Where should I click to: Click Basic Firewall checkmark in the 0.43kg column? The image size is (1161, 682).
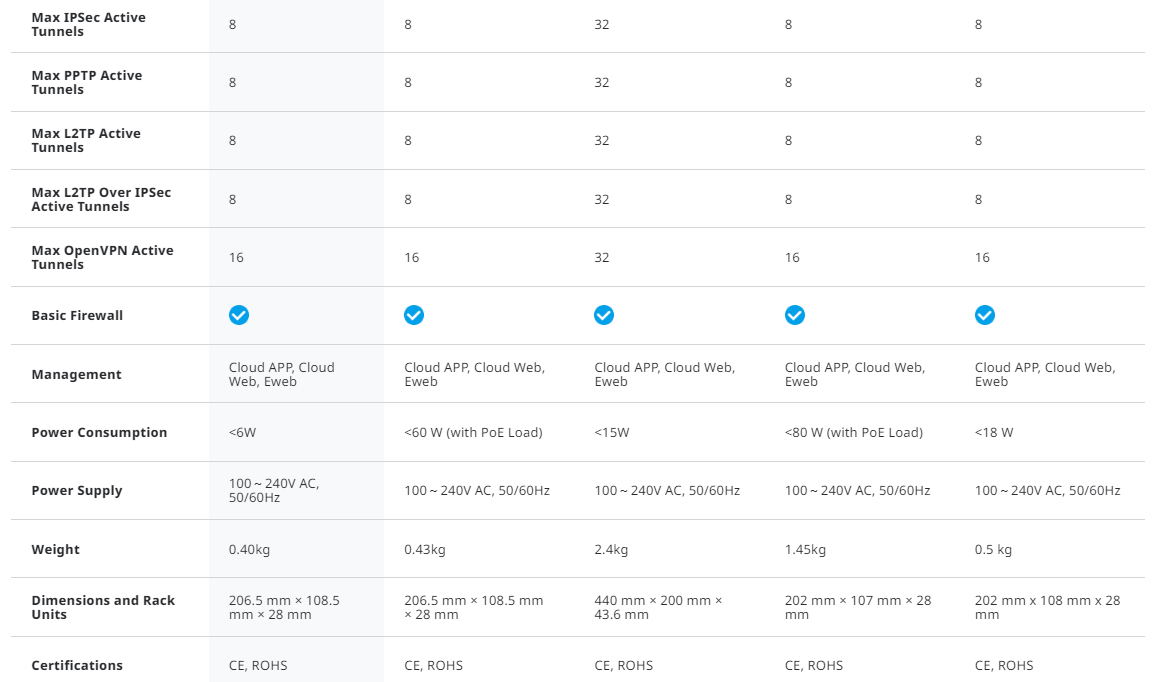414,315
